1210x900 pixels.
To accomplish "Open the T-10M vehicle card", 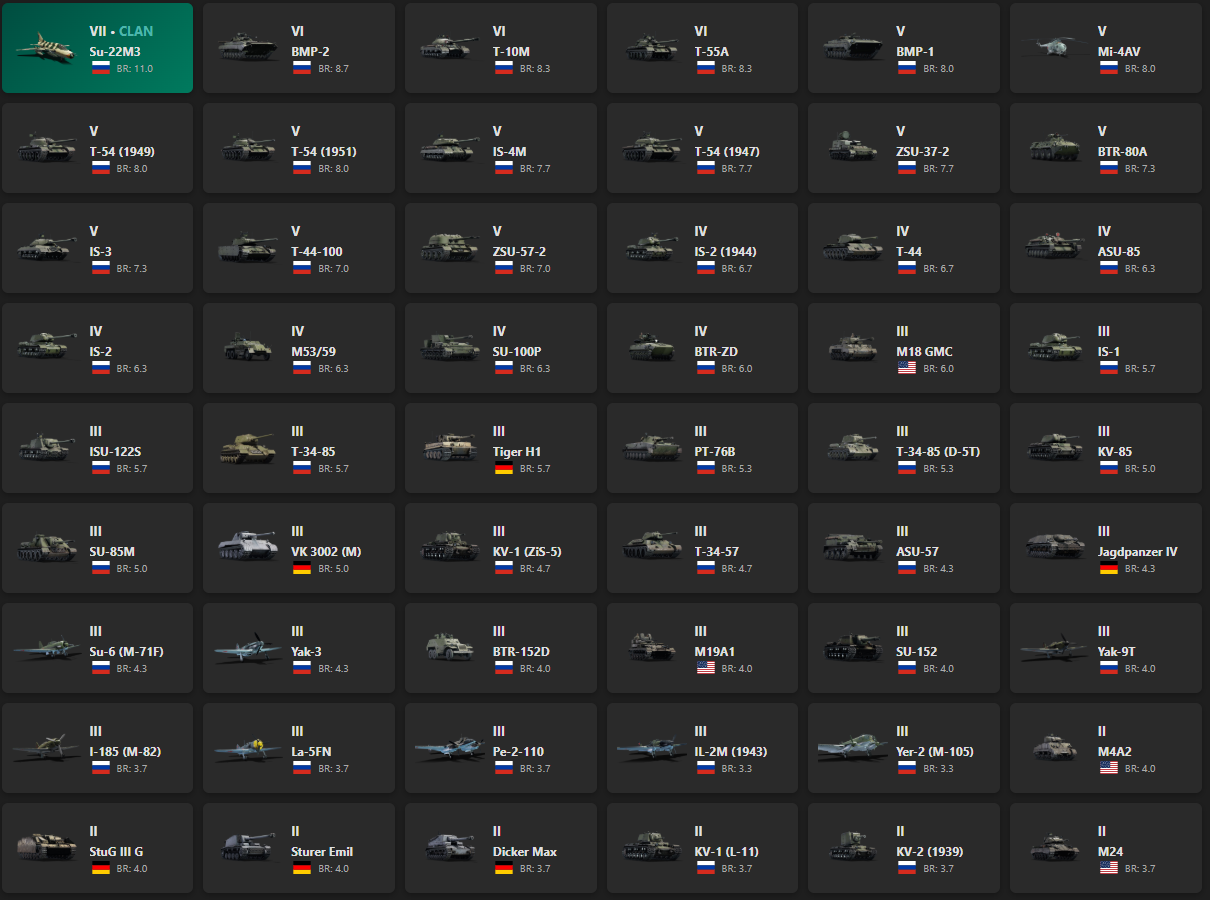I will pyautogui.click(x=501, y=48).
